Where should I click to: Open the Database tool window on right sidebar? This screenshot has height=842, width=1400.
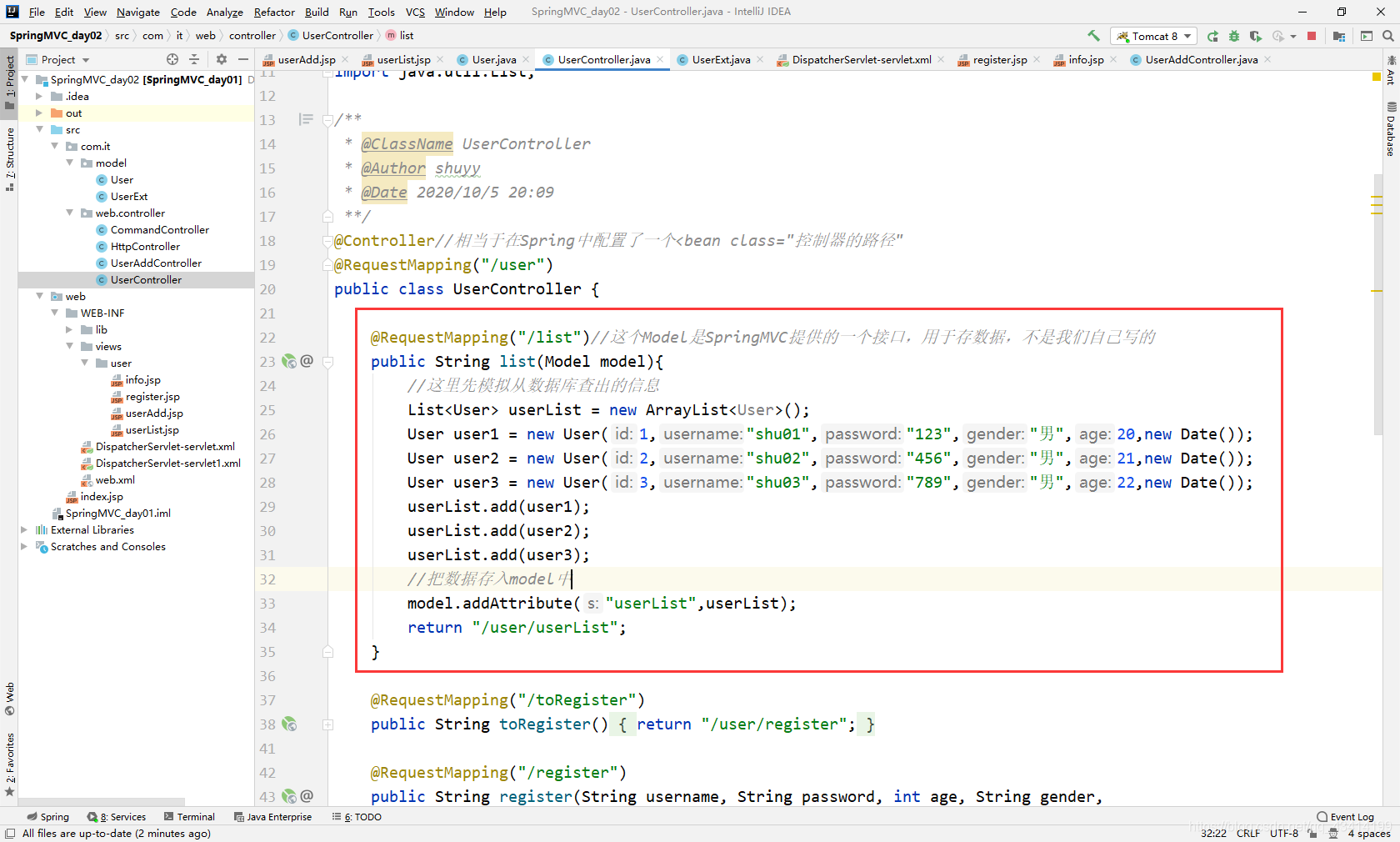1391,129
